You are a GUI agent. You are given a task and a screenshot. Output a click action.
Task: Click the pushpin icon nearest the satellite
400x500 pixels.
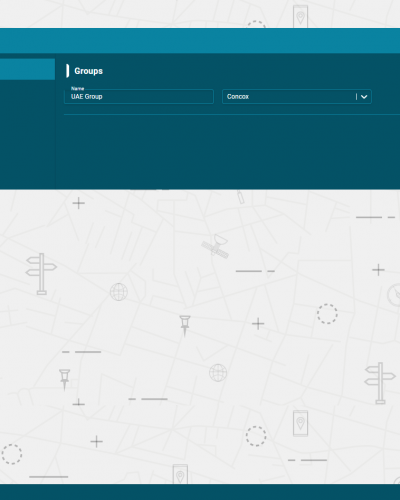click(x=185, y=326)
